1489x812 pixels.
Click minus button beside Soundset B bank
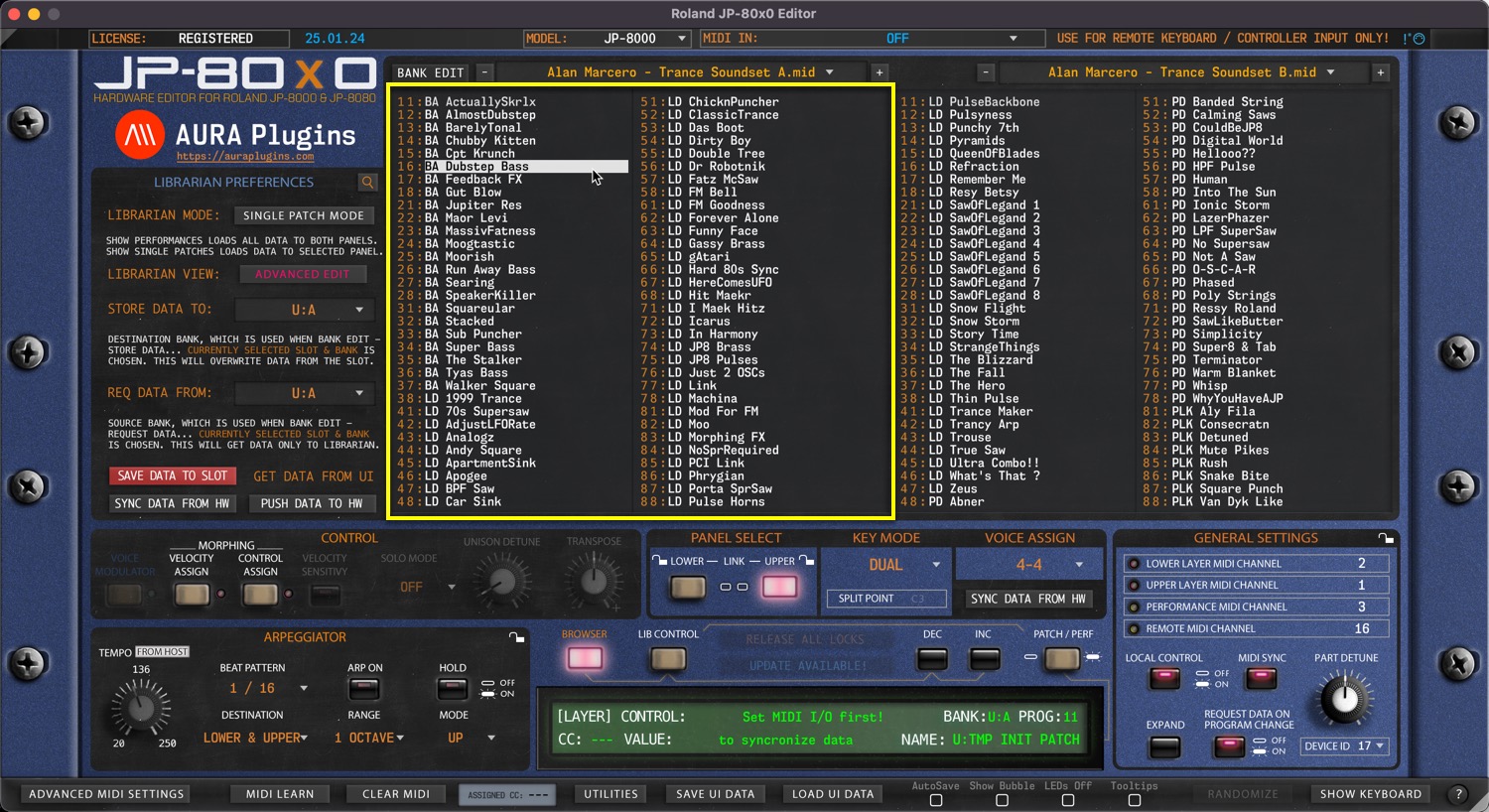pos(985,72)
